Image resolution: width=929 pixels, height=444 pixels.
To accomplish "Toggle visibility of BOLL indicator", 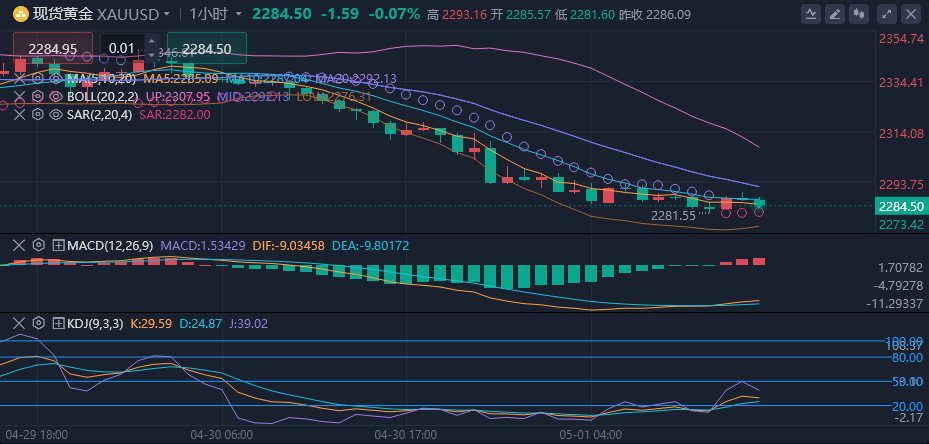I will tap(56, 97).
